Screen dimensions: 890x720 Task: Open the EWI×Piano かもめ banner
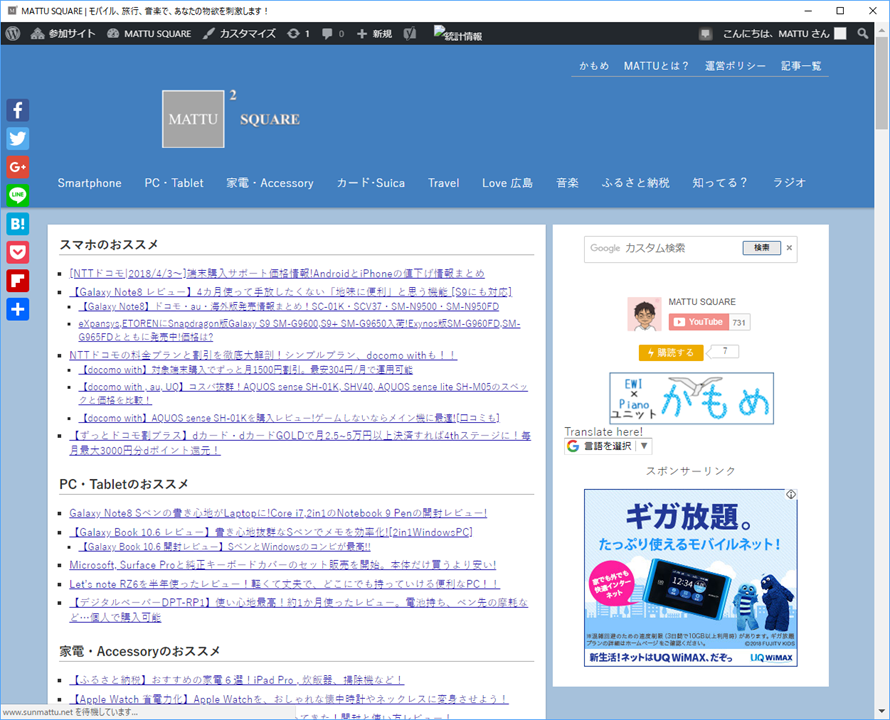[691, 398]
